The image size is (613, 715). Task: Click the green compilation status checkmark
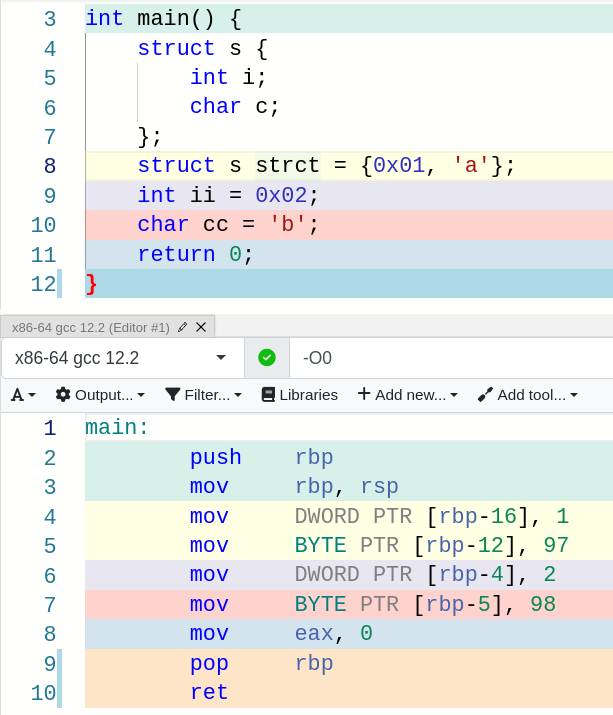point(267,358)
